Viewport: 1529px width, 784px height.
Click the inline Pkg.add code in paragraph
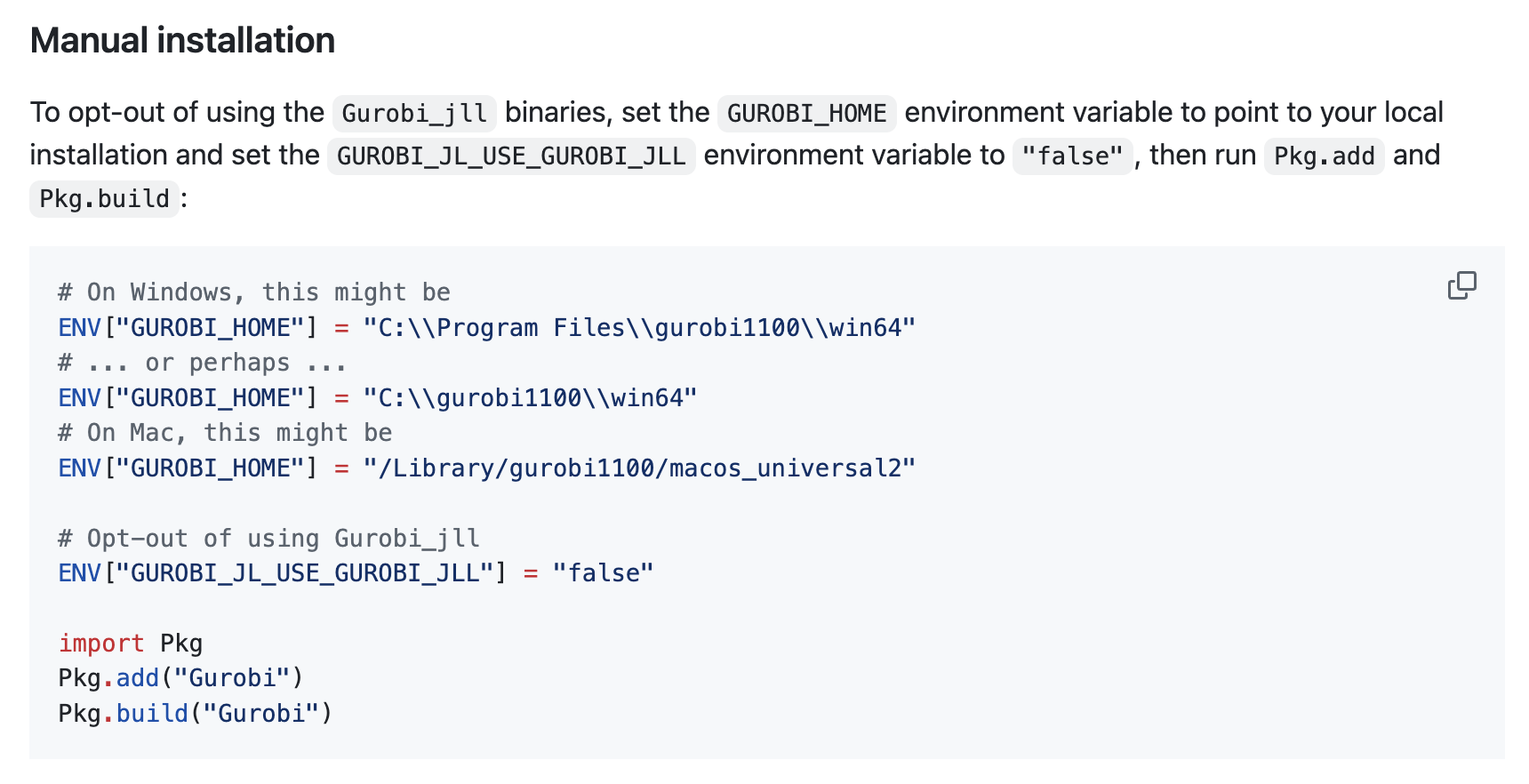1324,156
